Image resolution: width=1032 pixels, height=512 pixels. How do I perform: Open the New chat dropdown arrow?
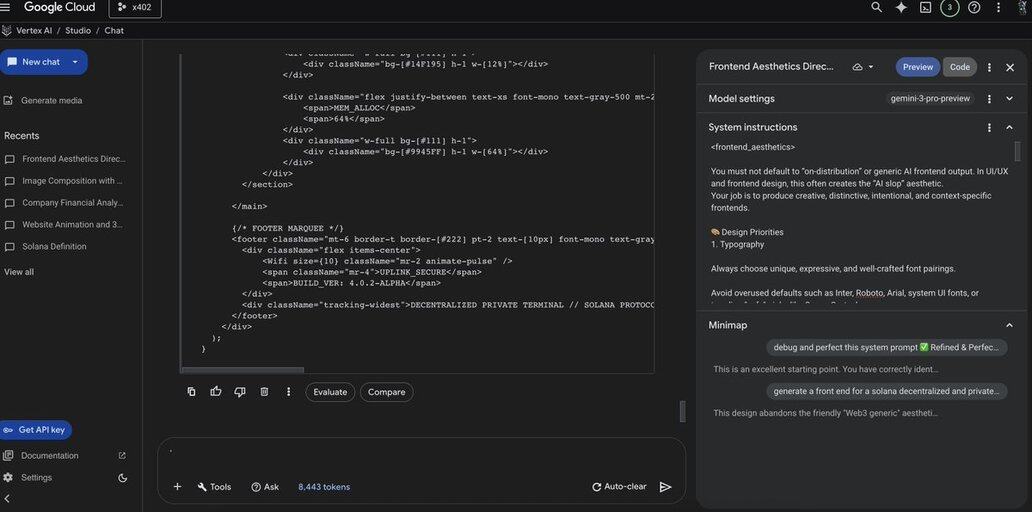click(75, 62)
